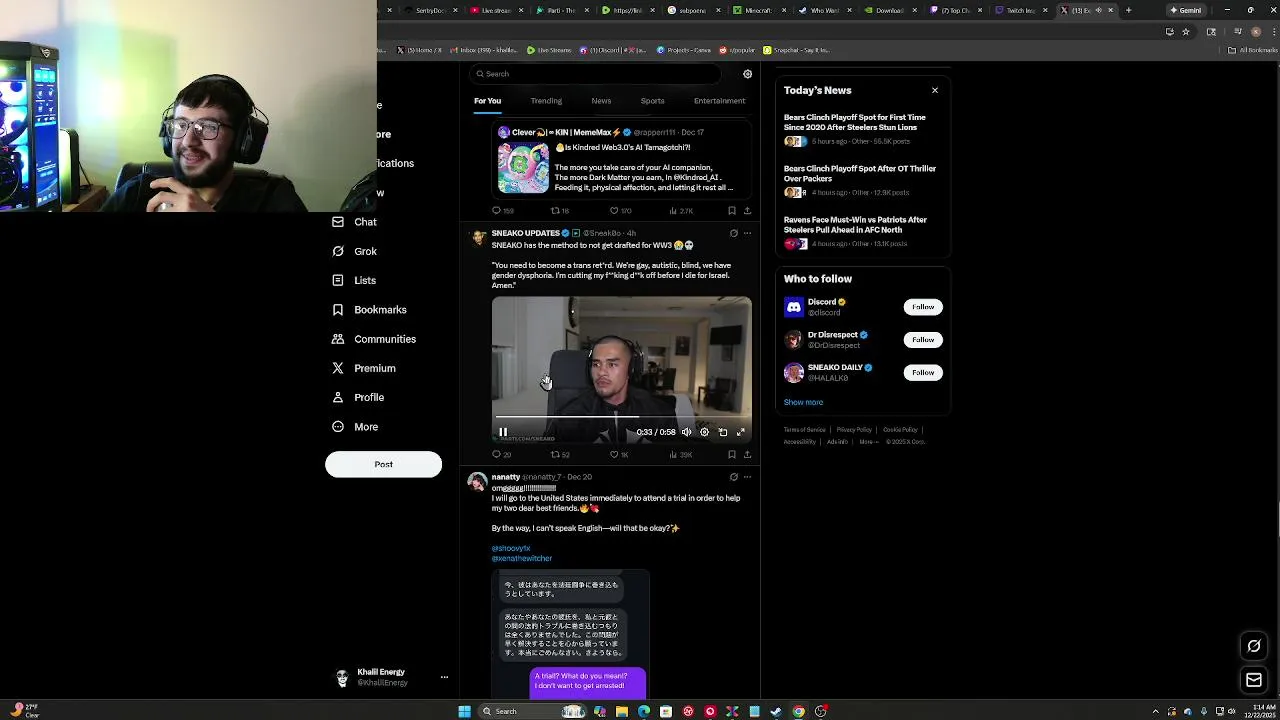Switch to the Sports tab
Viewport: 1280px width, 720px height.
[652, 101]
